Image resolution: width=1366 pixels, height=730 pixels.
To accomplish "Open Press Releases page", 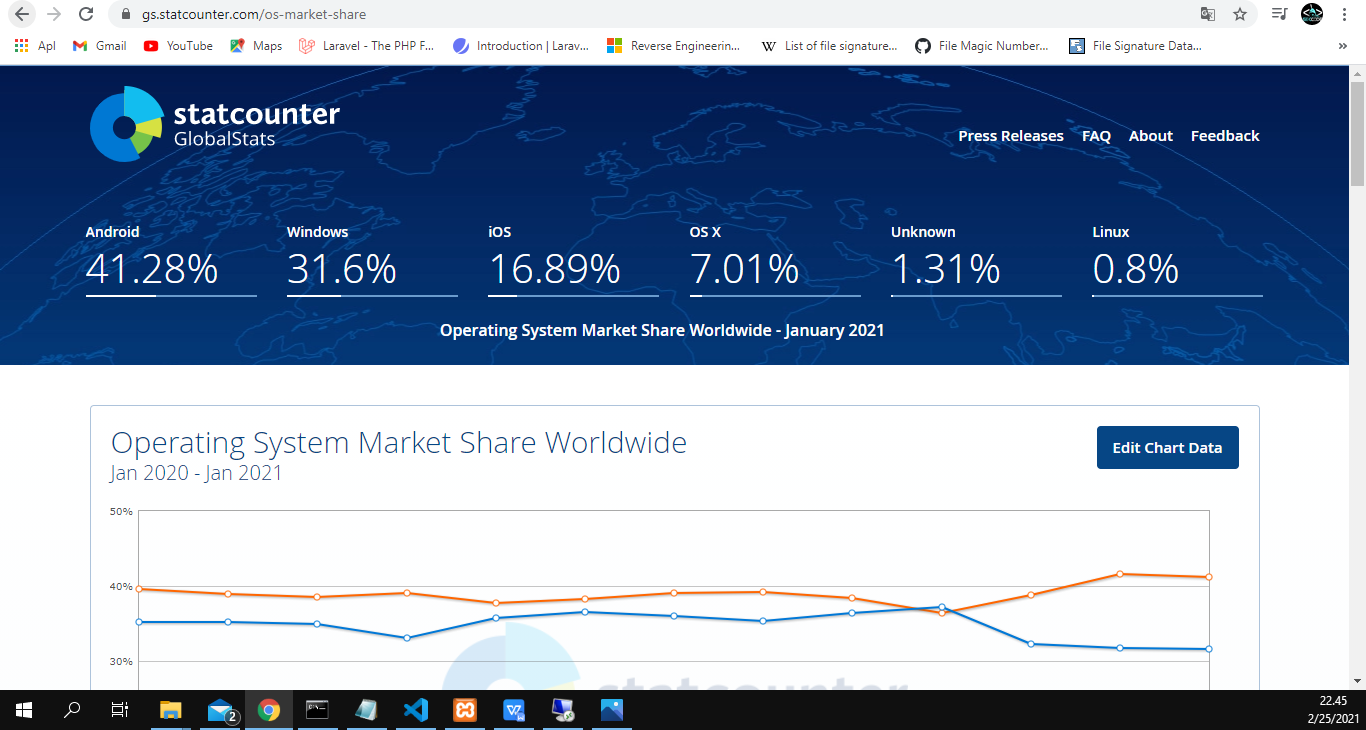I will tap(1011, 136).
